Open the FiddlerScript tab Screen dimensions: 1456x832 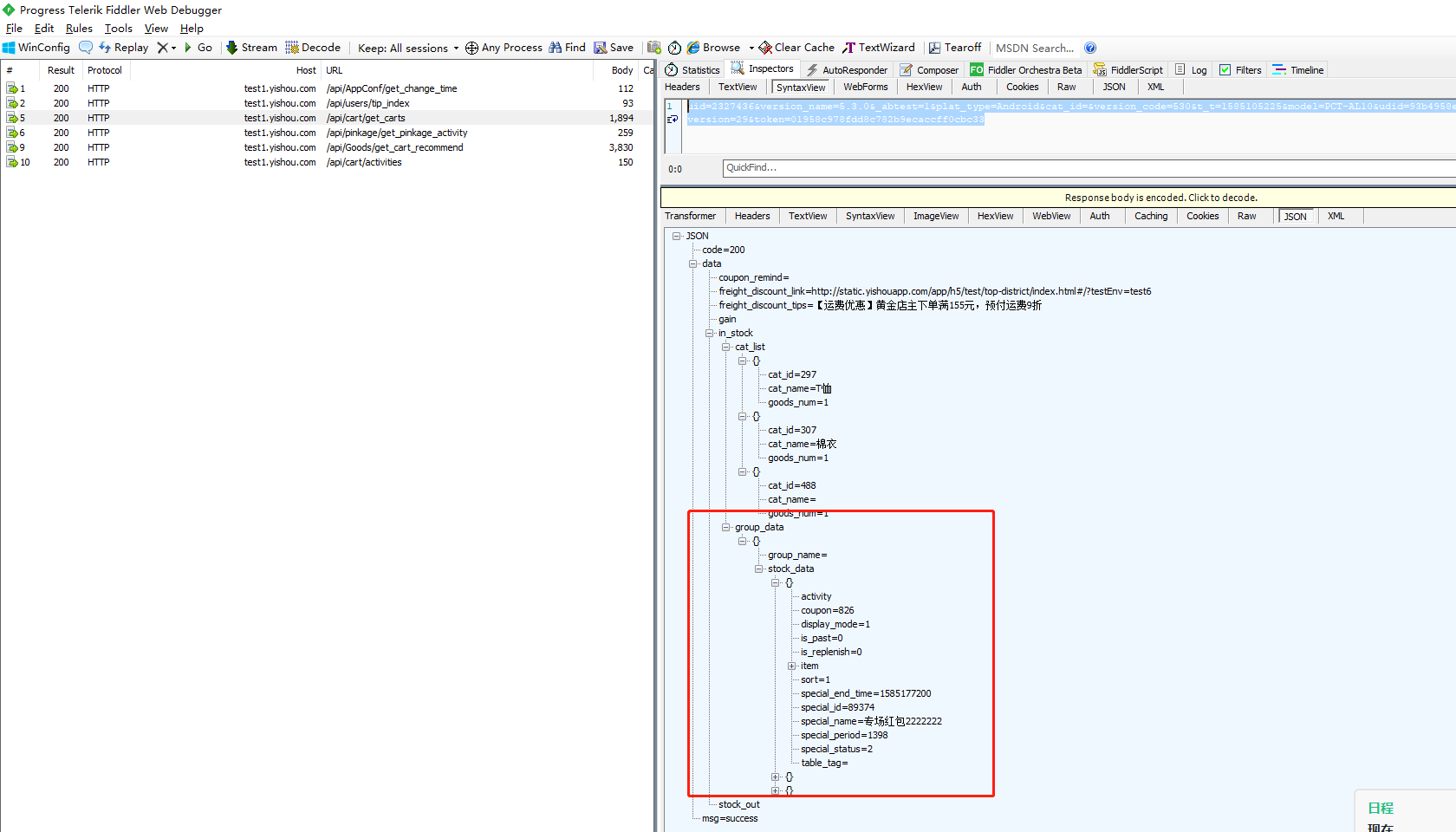pos(1128,70)
